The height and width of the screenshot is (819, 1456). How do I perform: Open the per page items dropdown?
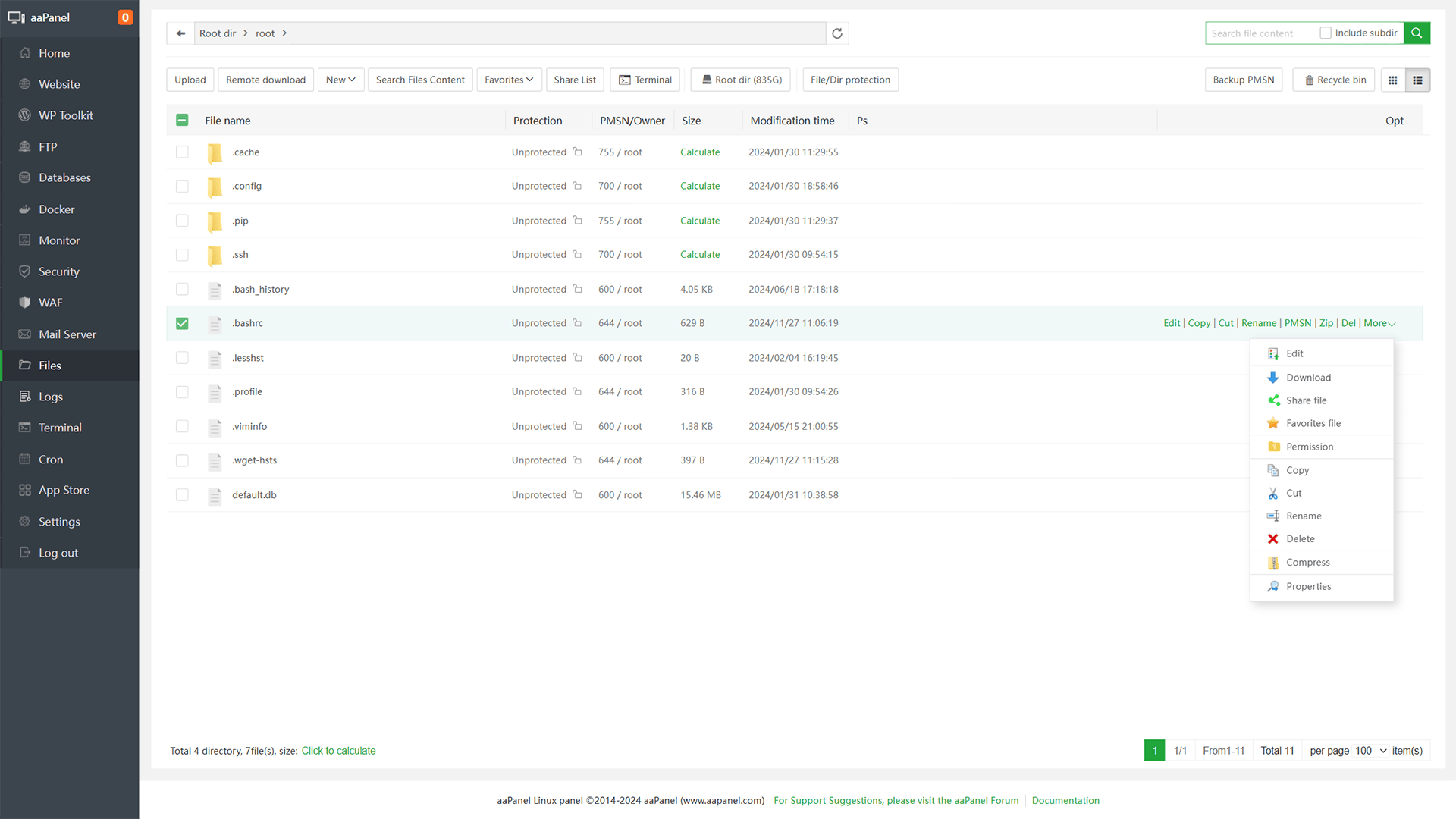1371,751
